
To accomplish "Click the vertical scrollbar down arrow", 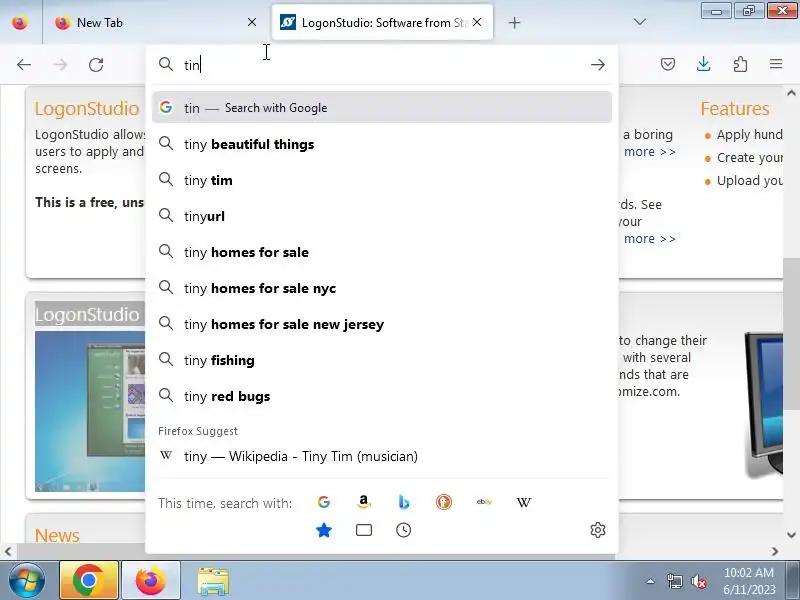I will coord(791,535).
